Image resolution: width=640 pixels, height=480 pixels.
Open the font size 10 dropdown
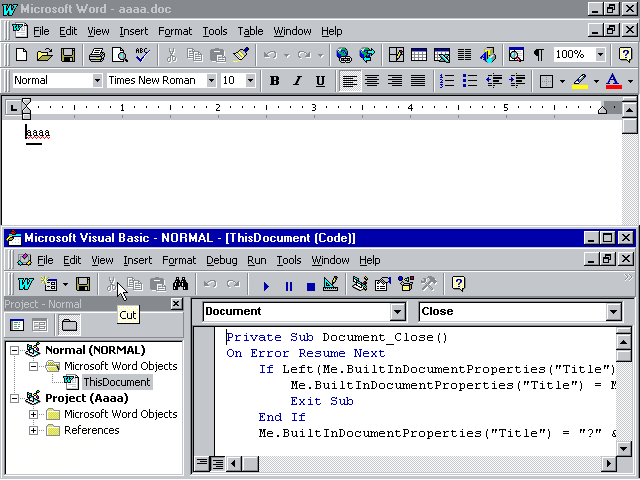pyautogui.click(x=250, y=80)
